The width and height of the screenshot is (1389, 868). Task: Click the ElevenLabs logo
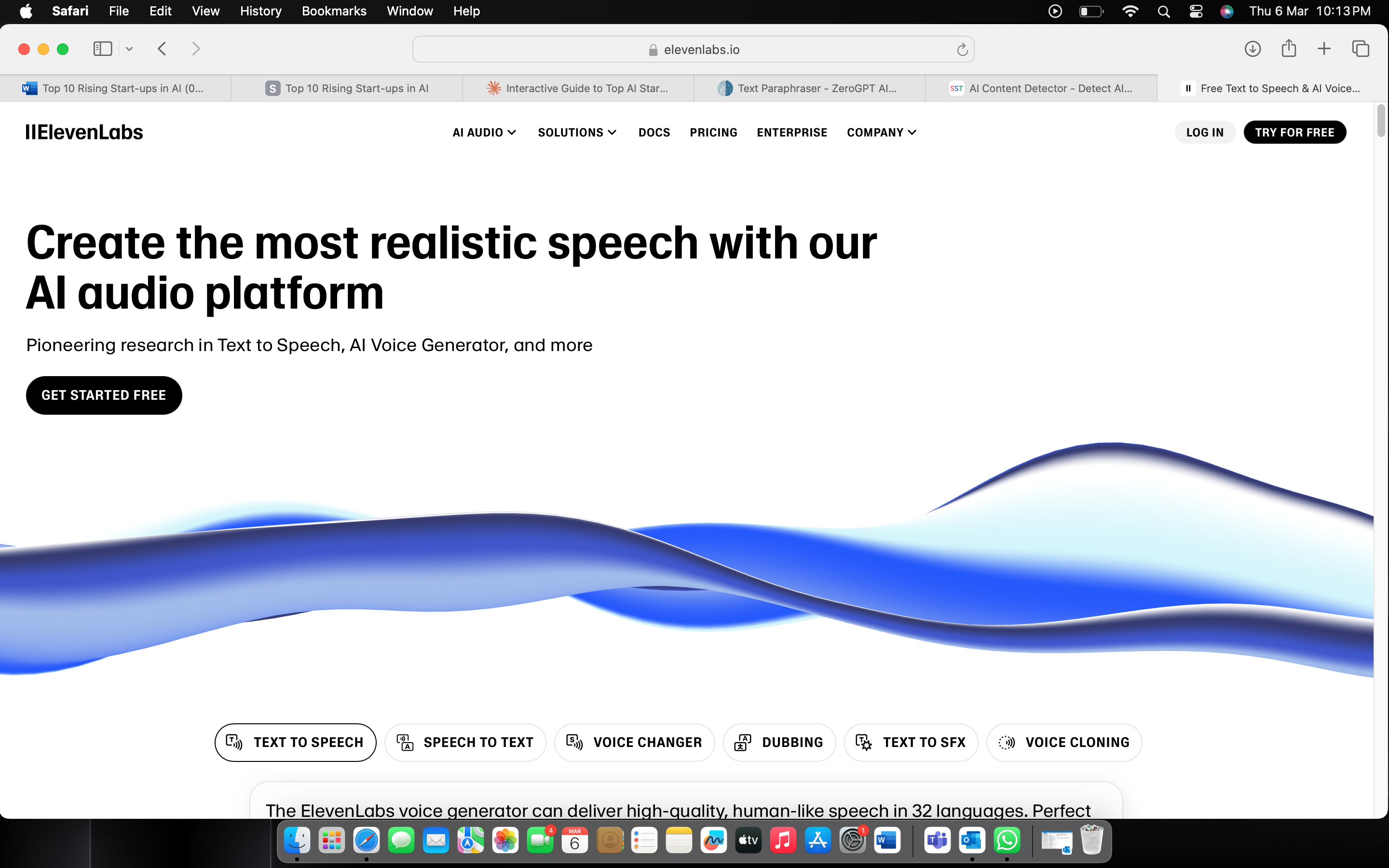84,133
